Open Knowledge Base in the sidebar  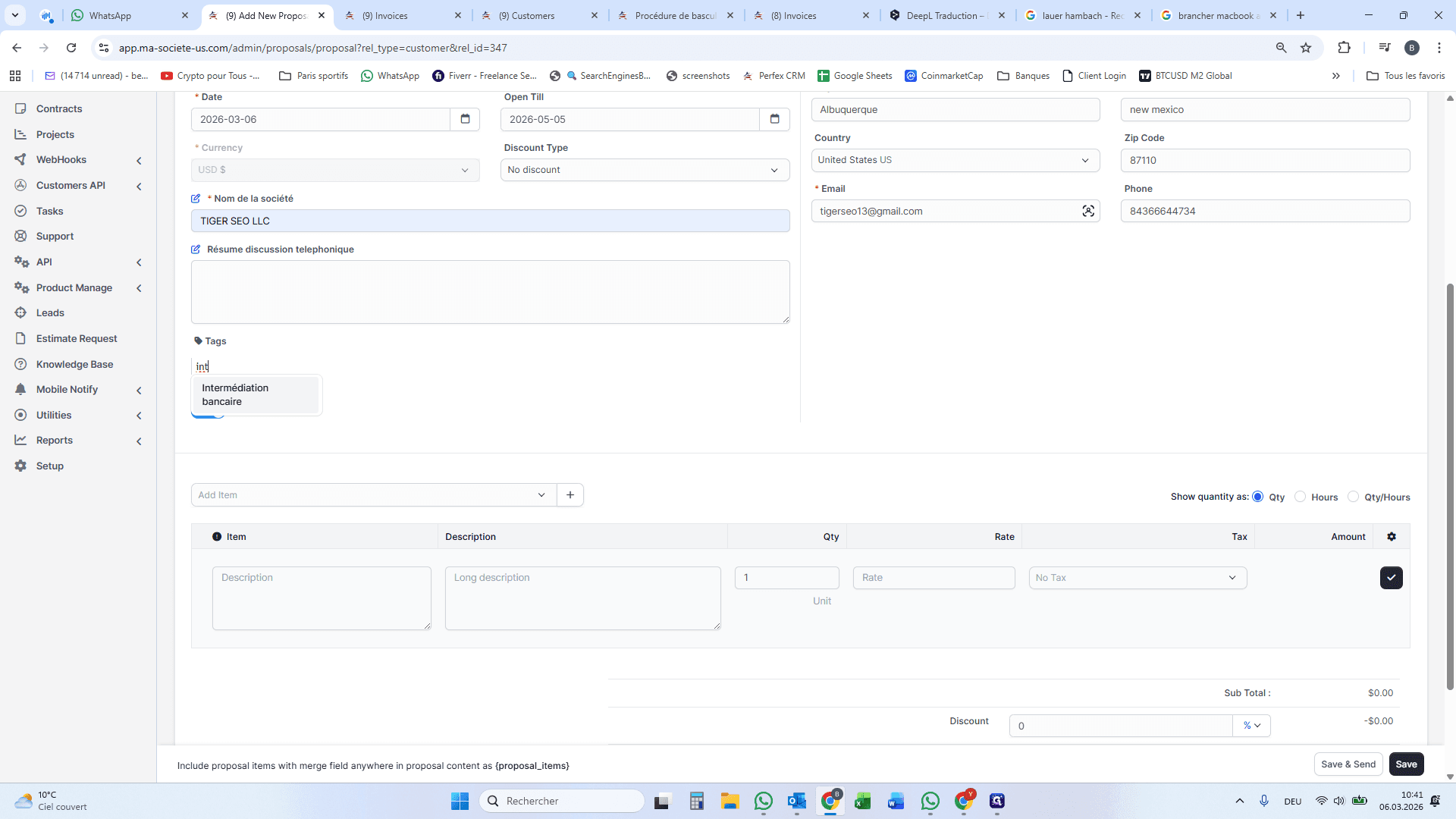point(74,365)
